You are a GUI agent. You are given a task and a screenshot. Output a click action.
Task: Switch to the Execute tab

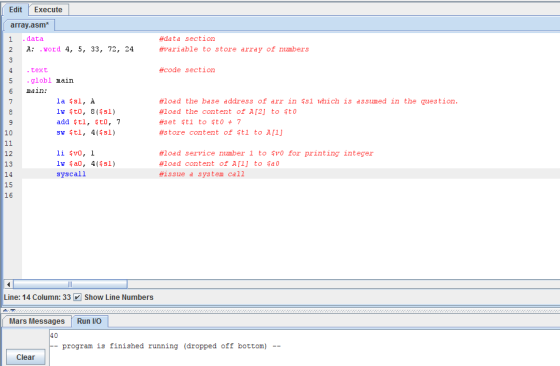(x=48, y=10)
